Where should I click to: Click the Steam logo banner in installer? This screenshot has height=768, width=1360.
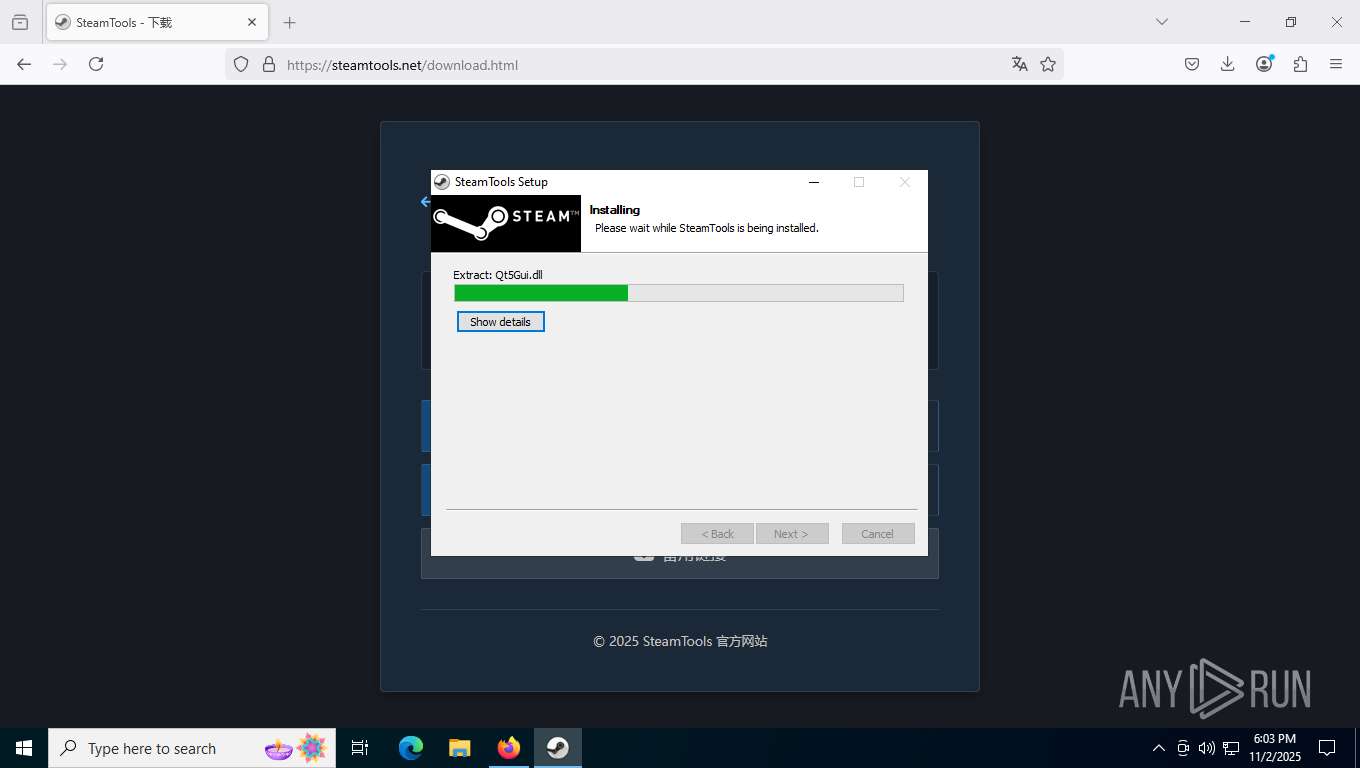point(506,223)
